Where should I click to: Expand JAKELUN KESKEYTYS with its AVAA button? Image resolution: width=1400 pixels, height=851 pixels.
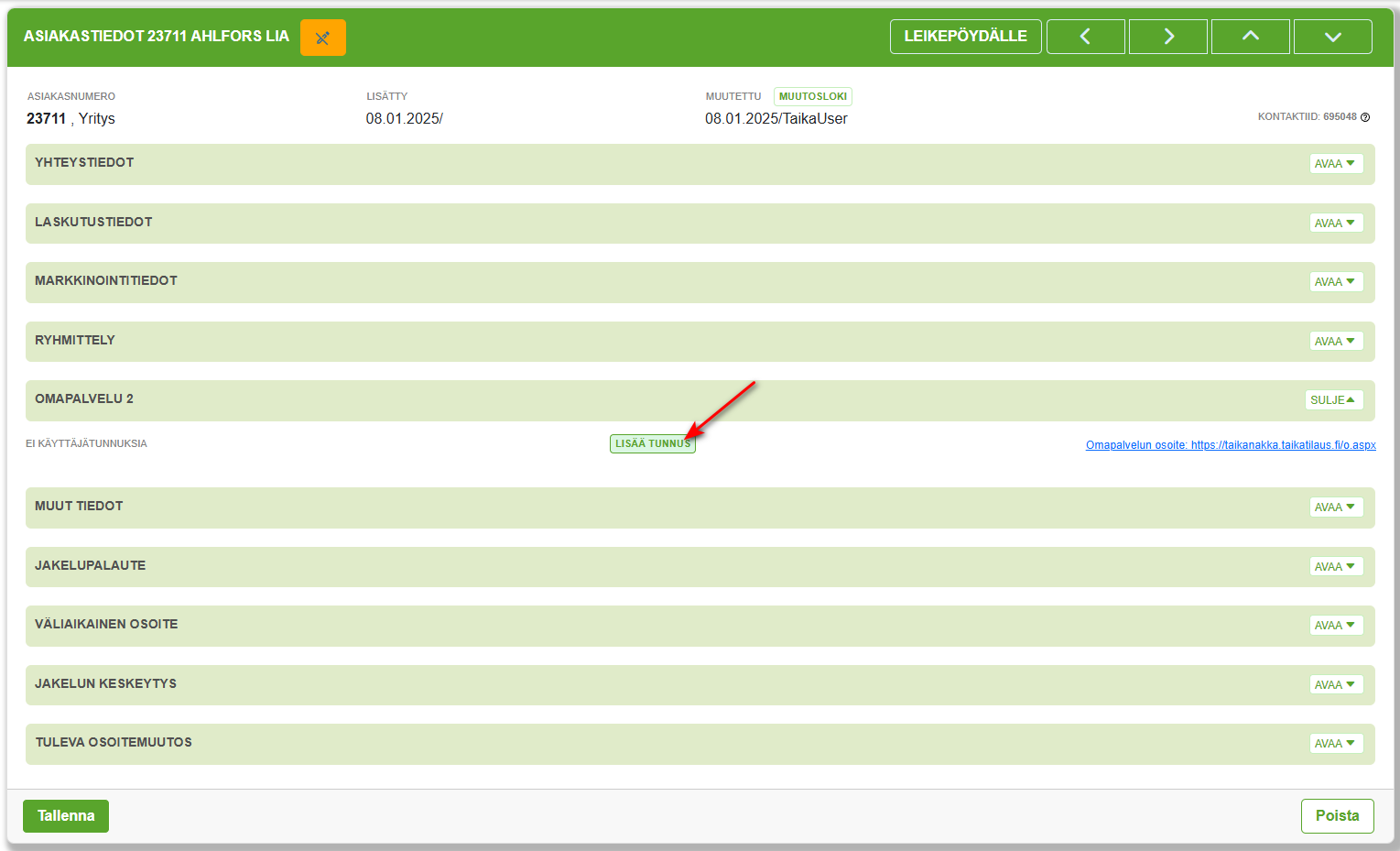click(x=1336, y=685)
